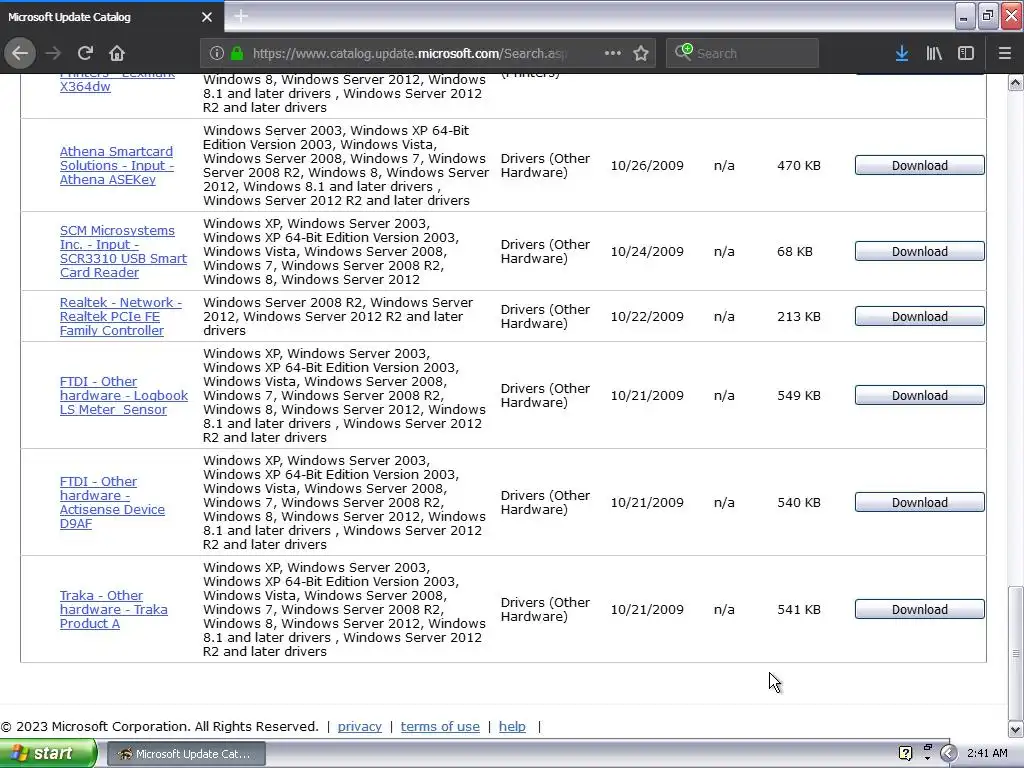Click the 541 KB size cell
1024x768 pixels.
click(799, 609)
